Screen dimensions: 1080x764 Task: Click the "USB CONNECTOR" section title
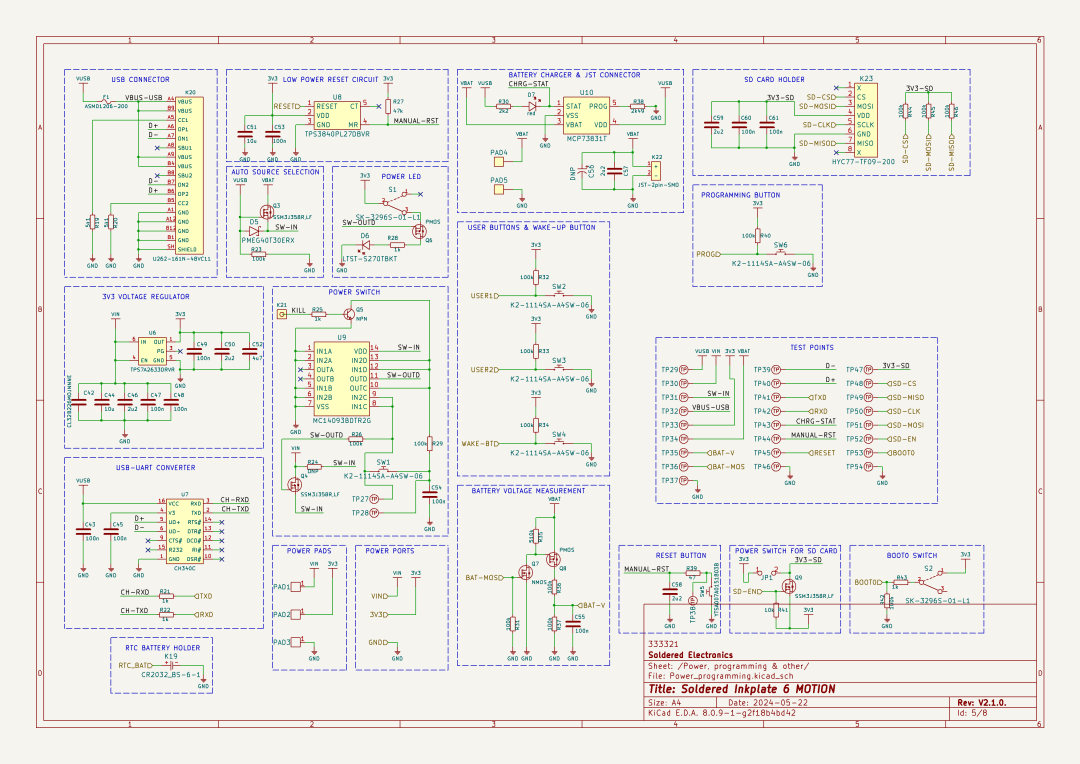click(141, 79)
